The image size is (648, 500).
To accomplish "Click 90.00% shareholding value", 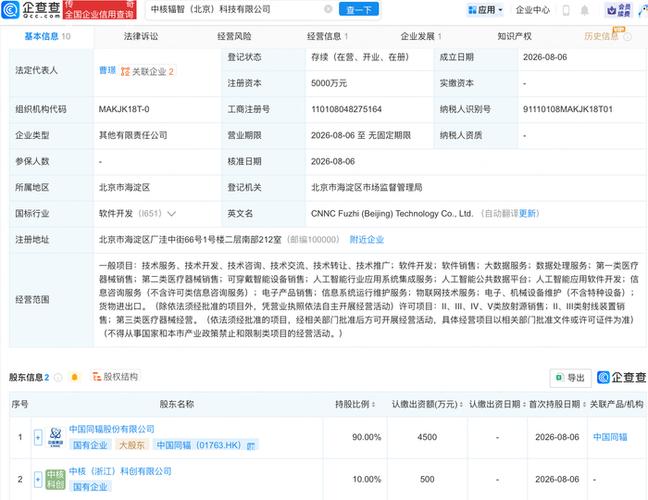I will pyautogui.click(x=367, y=437).
